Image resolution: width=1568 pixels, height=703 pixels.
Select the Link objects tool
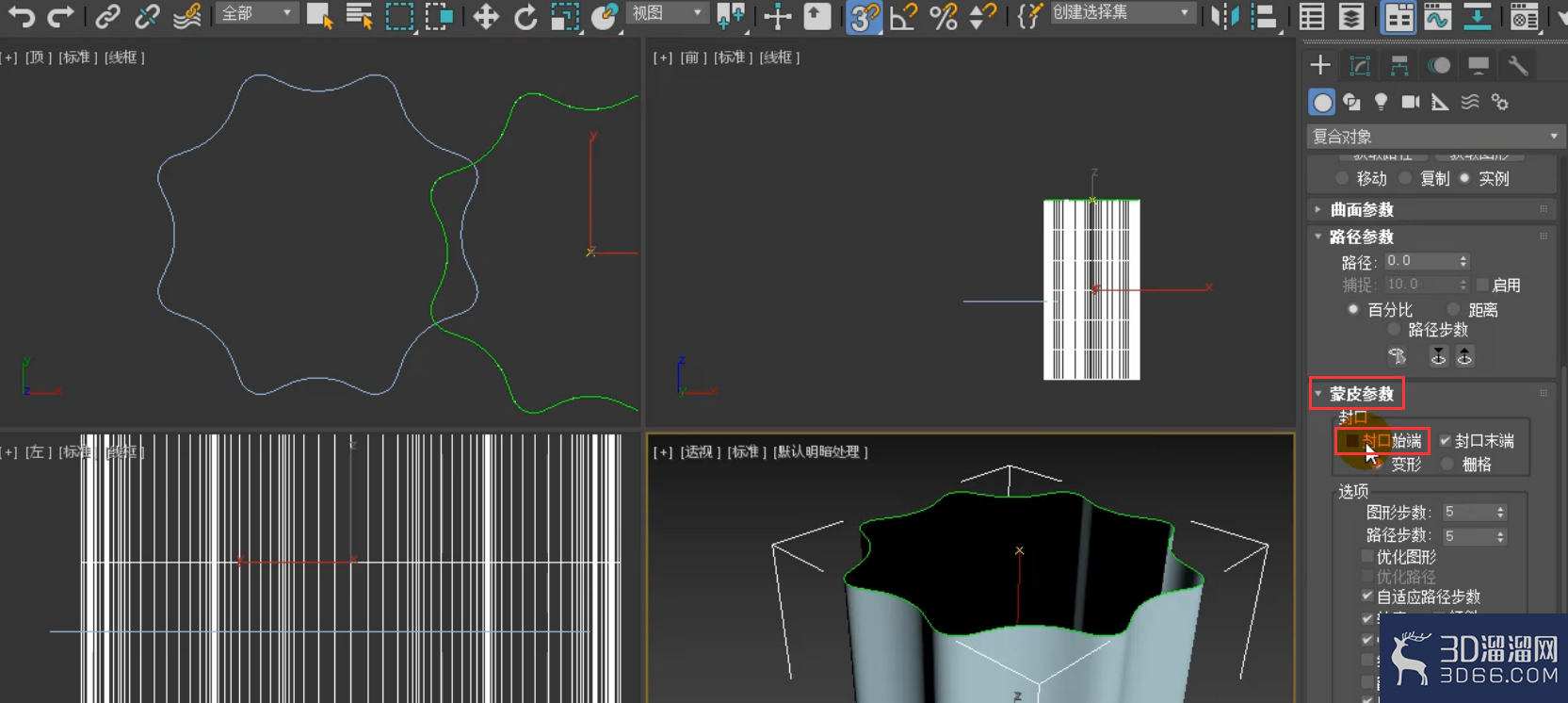point(107,16)
